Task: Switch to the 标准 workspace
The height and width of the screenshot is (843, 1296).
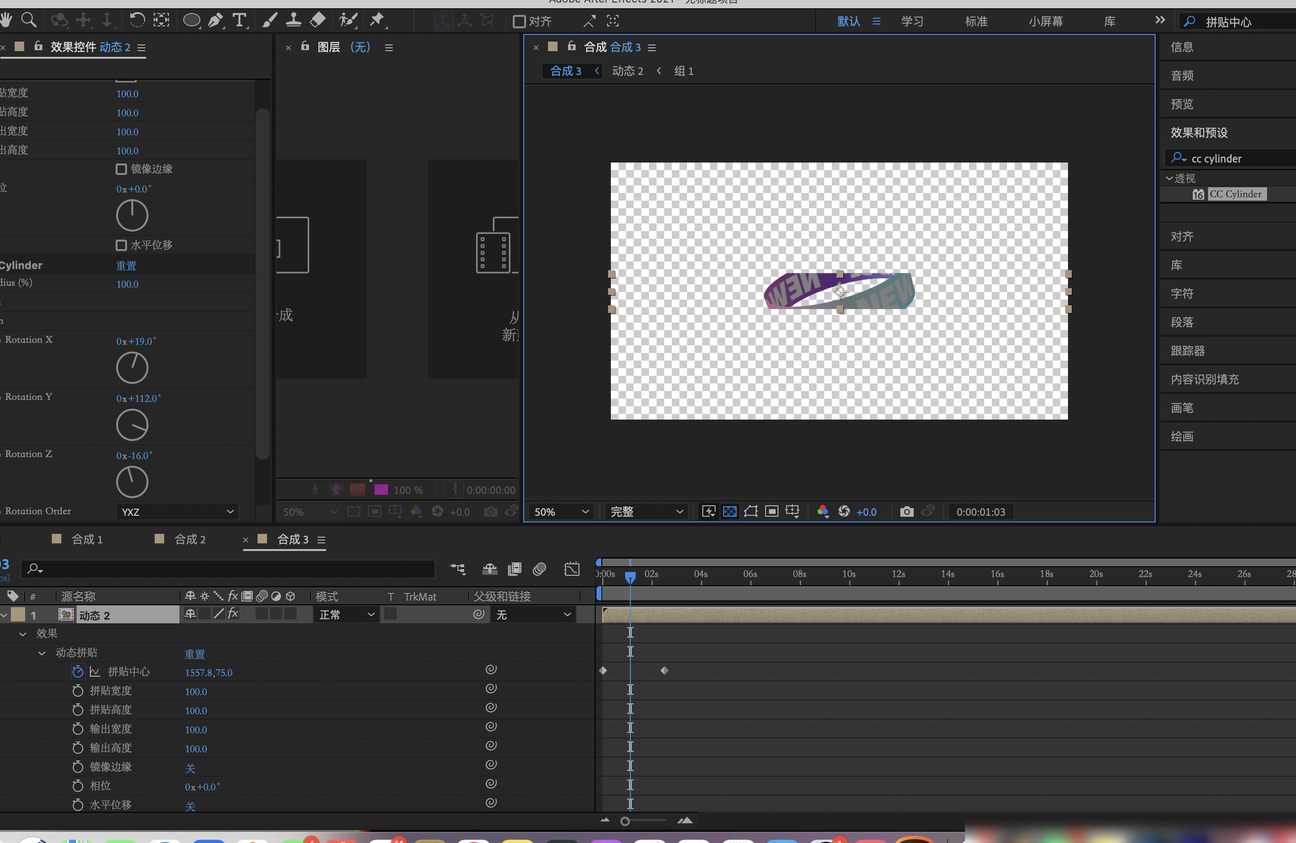Action: click(x=976, y=21)
